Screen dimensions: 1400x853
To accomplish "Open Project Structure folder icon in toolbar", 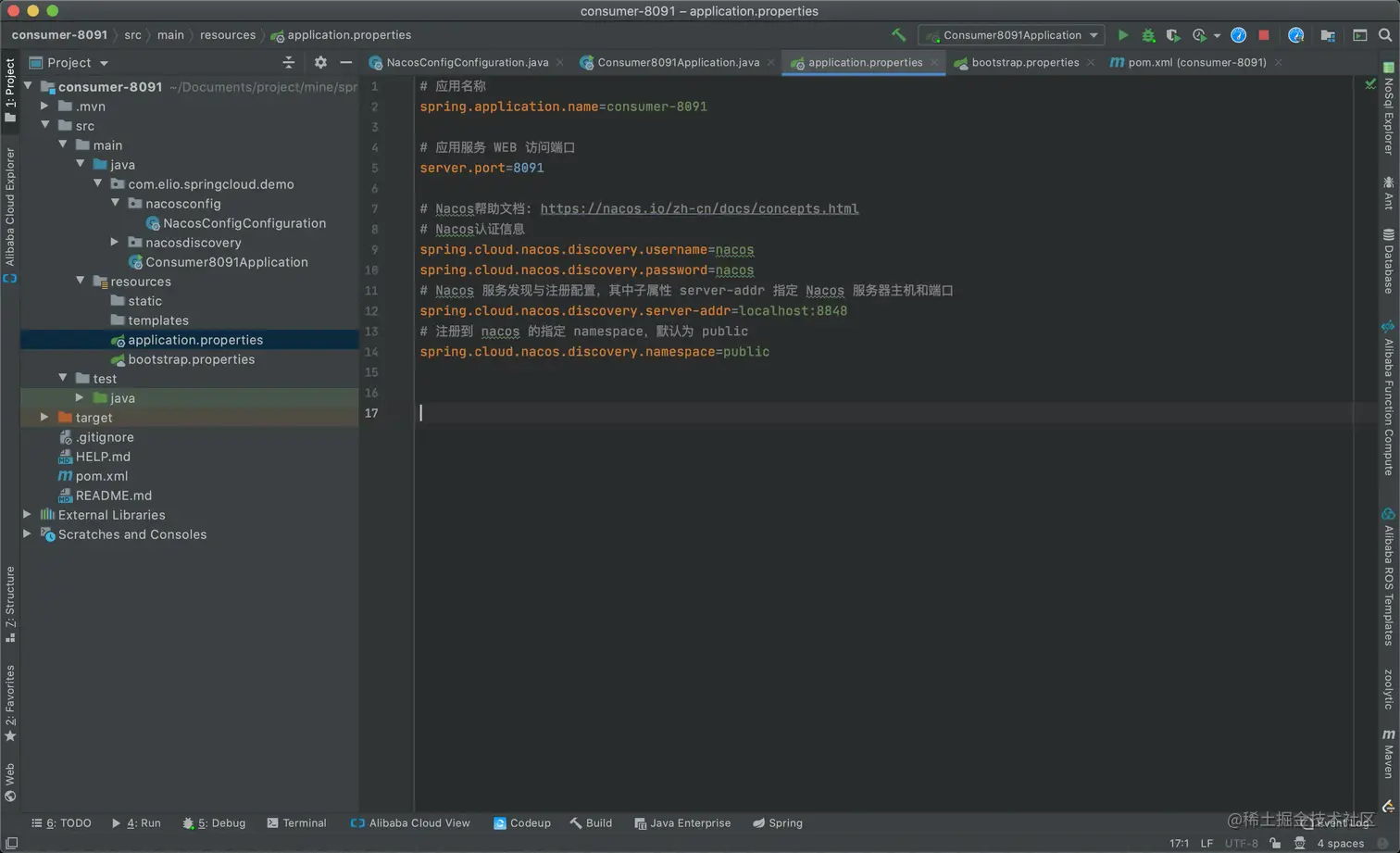I will coord(1328,35).
